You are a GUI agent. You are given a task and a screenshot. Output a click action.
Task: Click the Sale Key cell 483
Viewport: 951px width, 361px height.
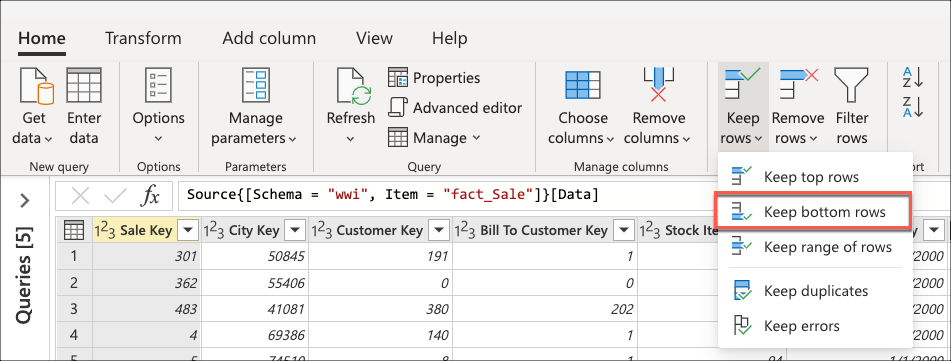147,309
